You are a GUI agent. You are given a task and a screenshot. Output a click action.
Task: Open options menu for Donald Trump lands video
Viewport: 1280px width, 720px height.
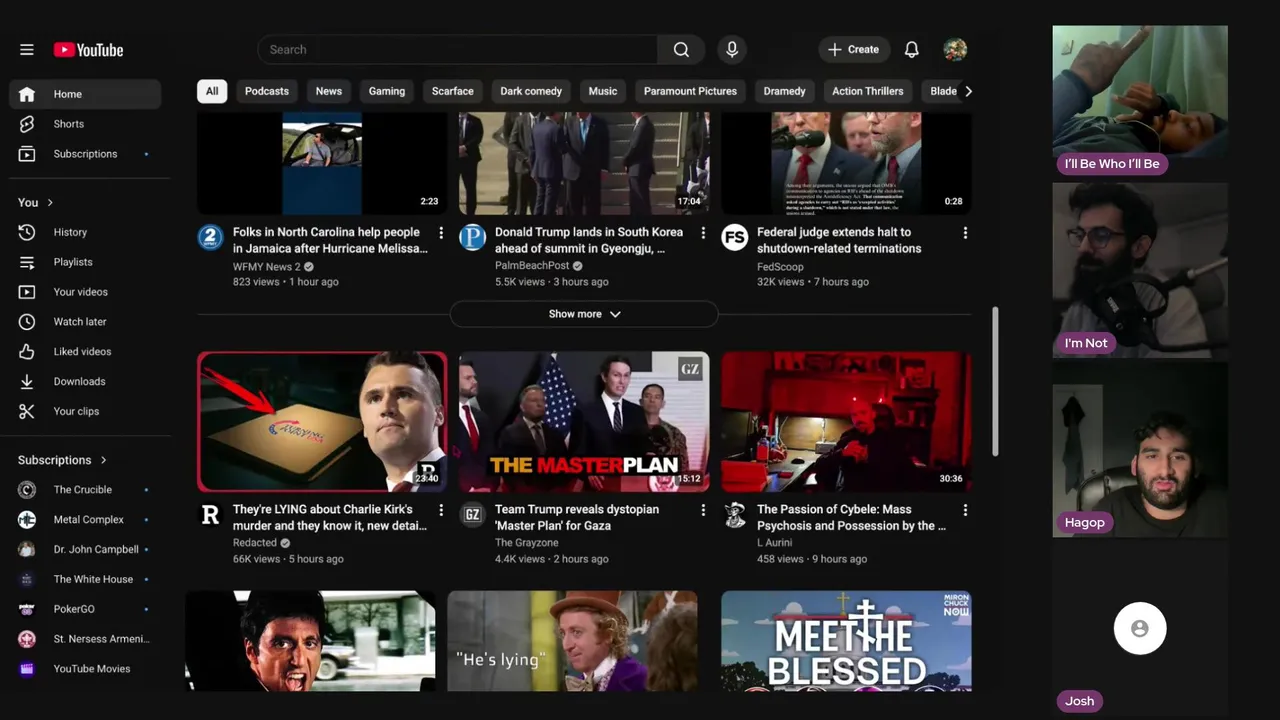pos(703,233)
